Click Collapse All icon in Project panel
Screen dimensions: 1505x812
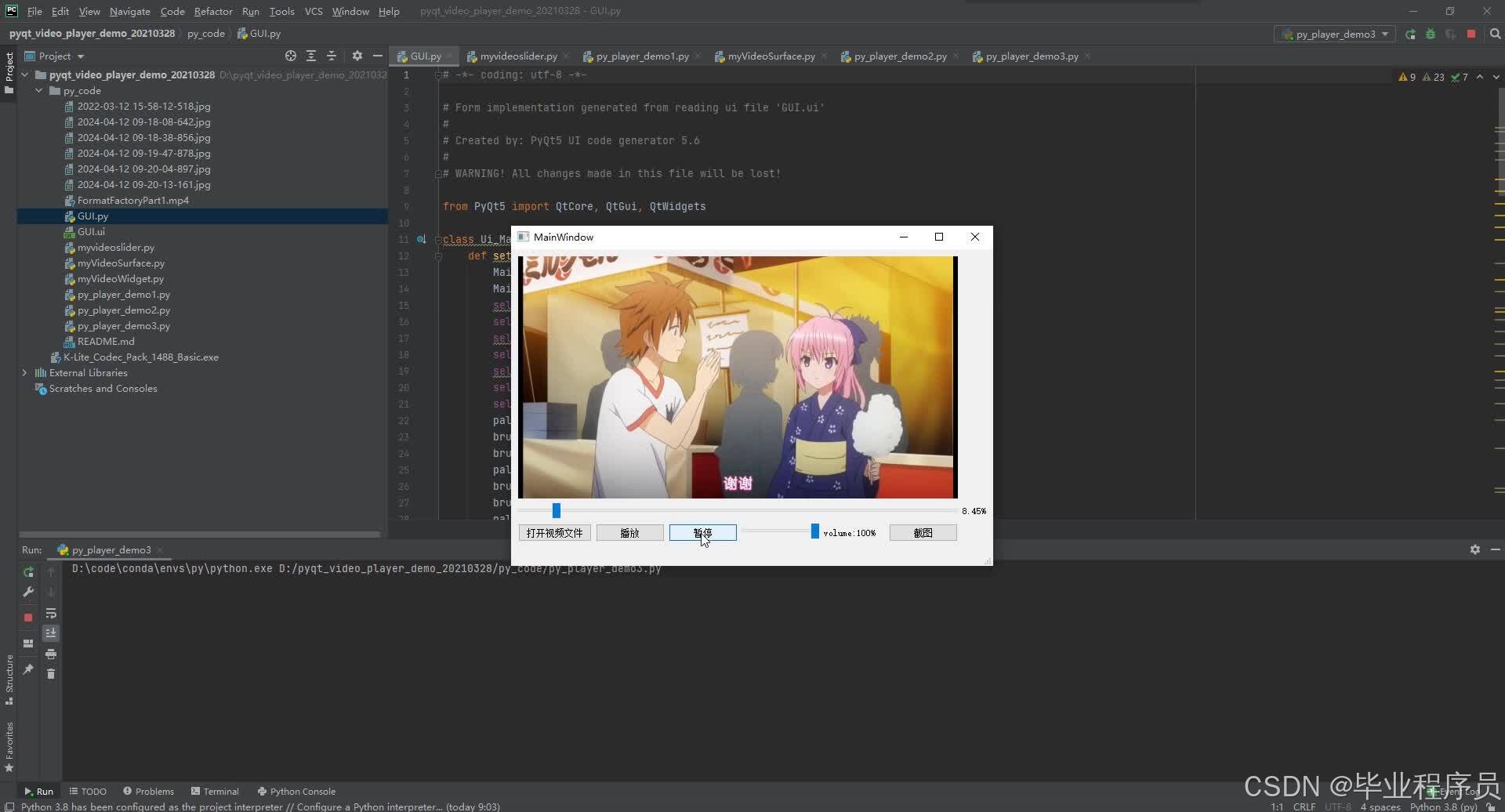pyautogui.click(x=332, y=56)
